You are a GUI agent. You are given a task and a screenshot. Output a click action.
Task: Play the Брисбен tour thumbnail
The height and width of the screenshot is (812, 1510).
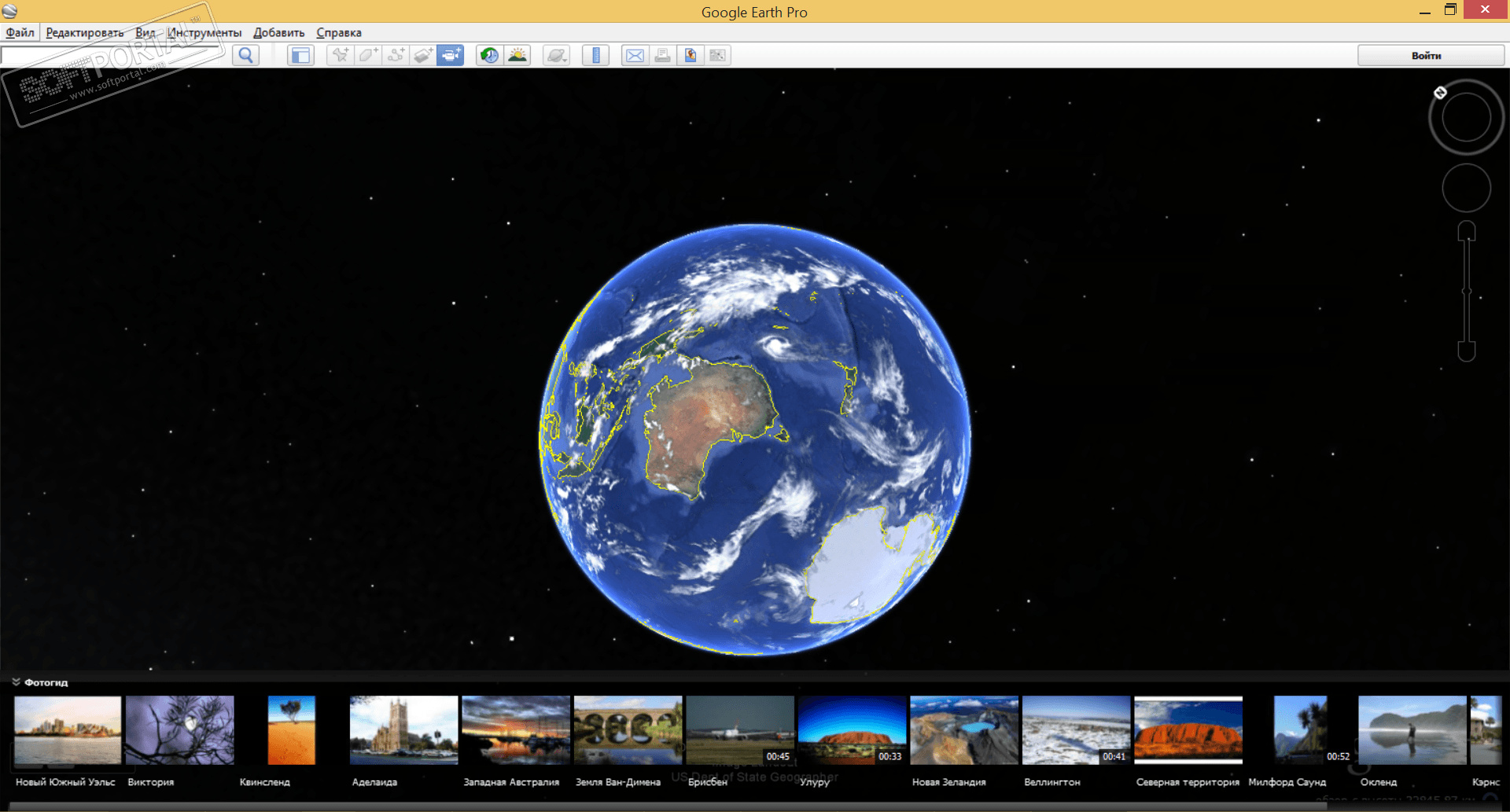point(740,729)
